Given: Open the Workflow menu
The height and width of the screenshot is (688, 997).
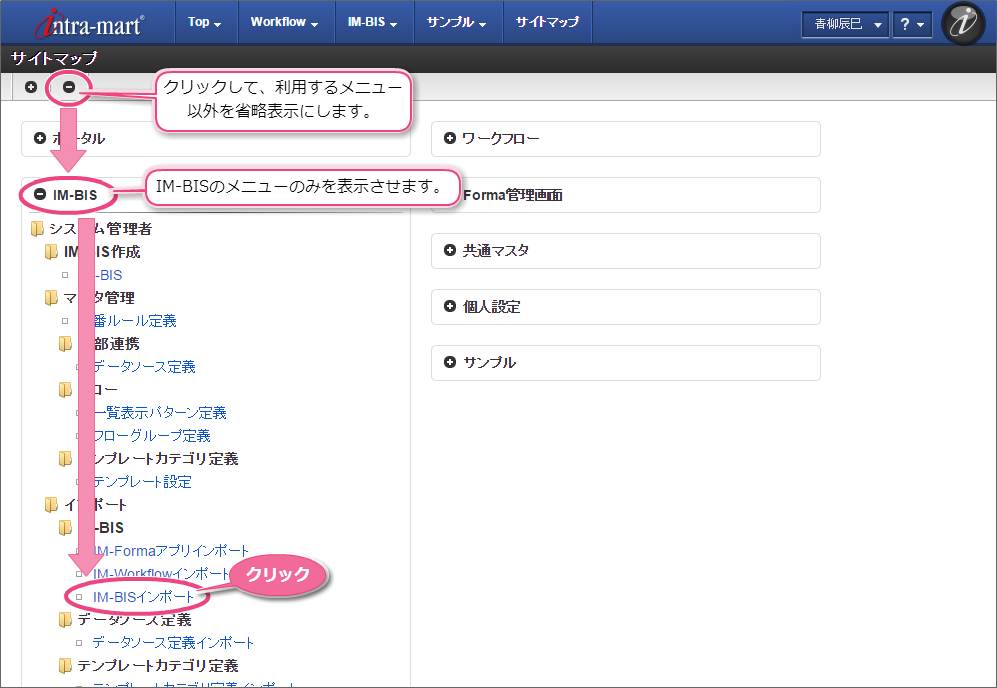Looking at the screenshot, I should coord(284,22).
